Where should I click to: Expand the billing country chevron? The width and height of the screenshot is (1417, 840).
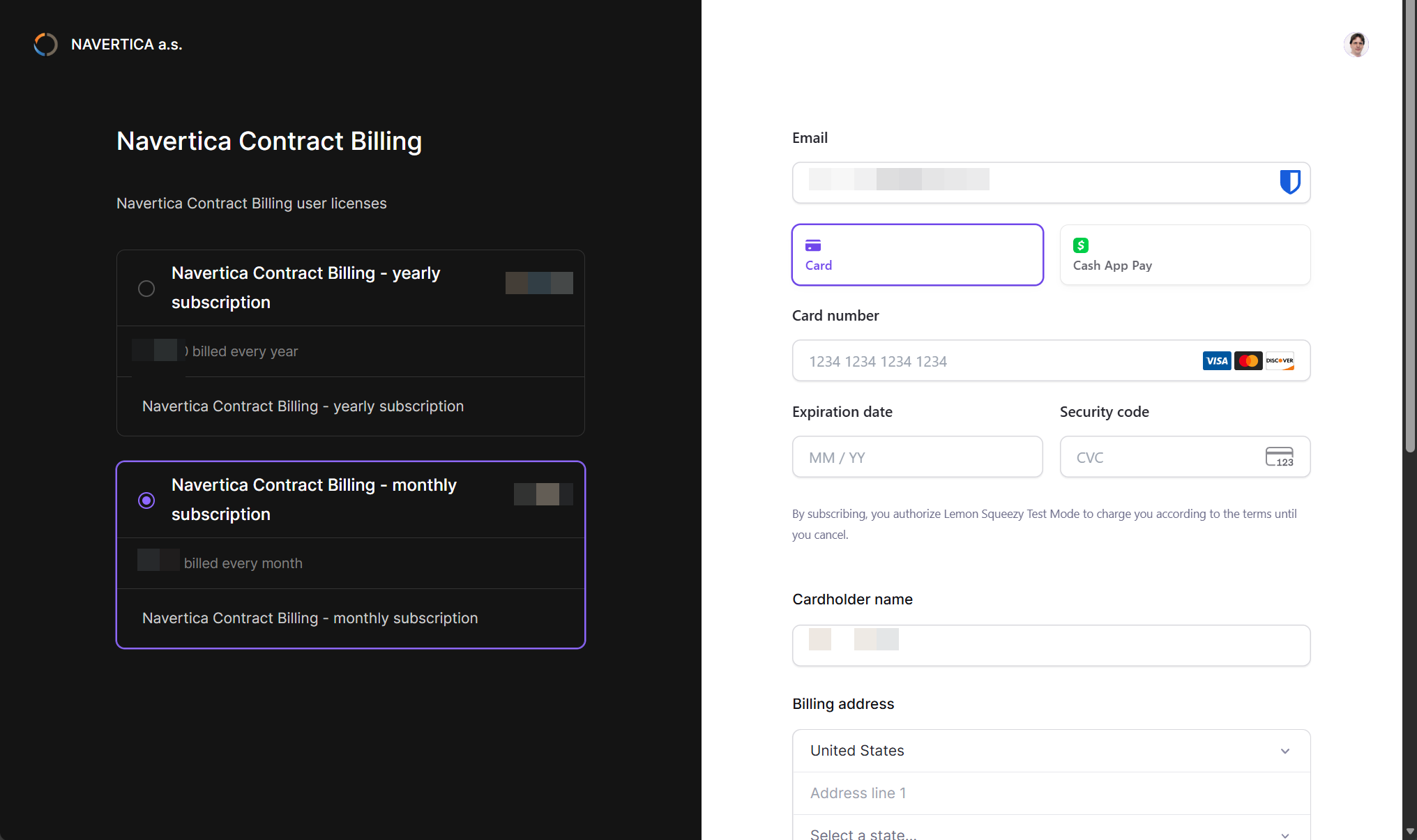tap(1285, 751)
